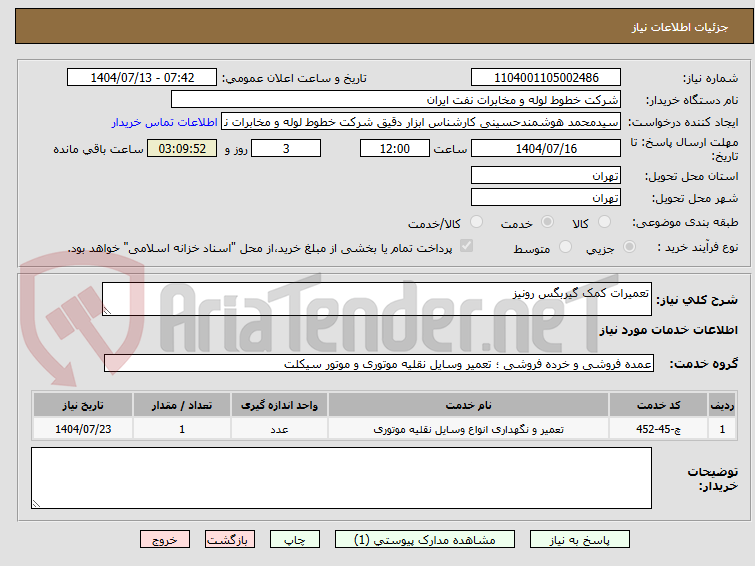
Task: Click the کد خدمت column header
Action: tap(658, 405)
